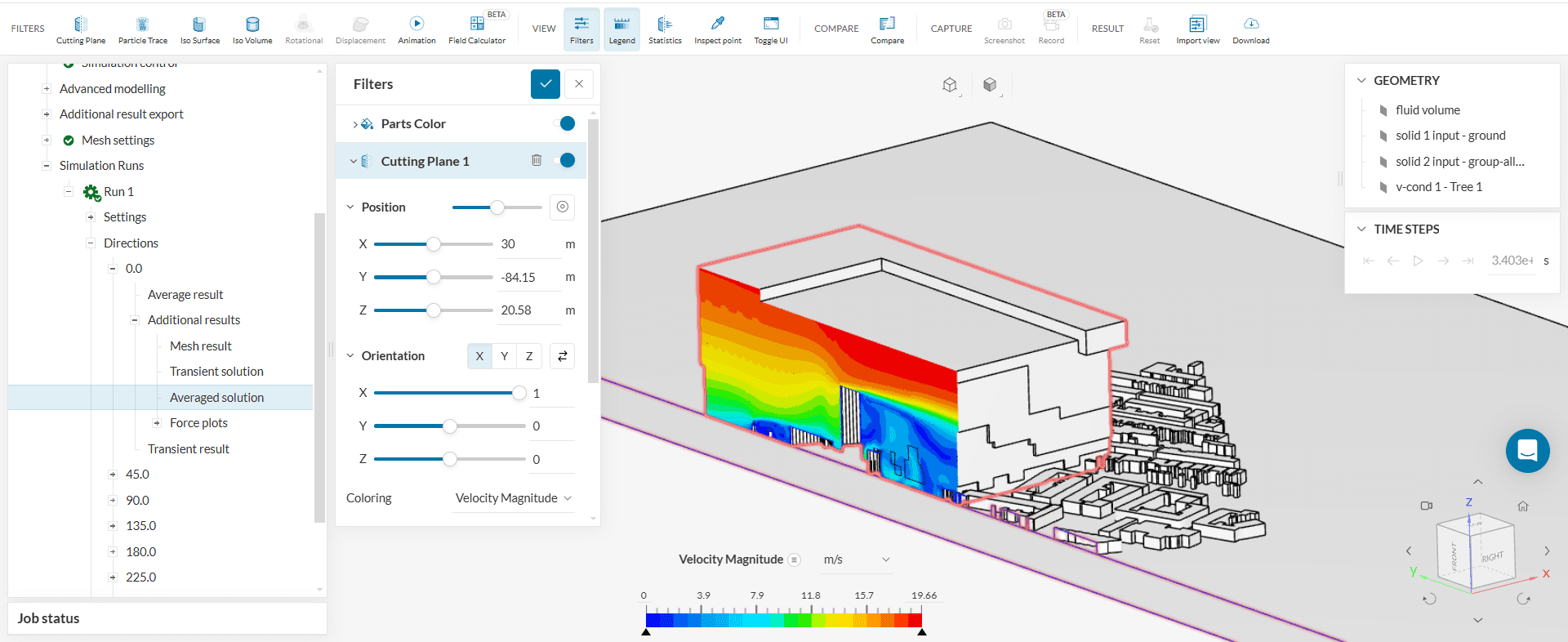Screen dimensions: 1568x642
Task: Confirm filters with the checkmark button
Action: pyautogui.click(x=545, y=84)
